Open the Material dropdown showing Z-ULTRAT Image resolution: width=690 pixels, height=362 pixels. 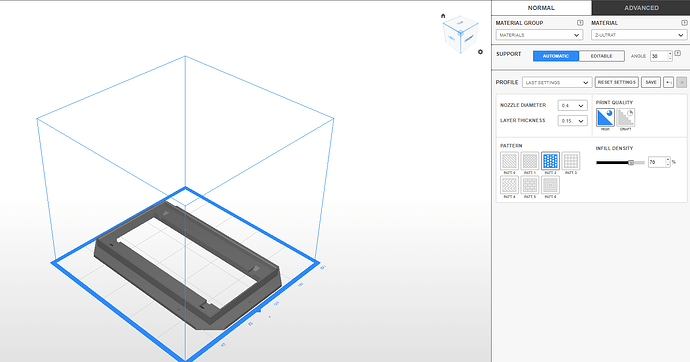639,35
